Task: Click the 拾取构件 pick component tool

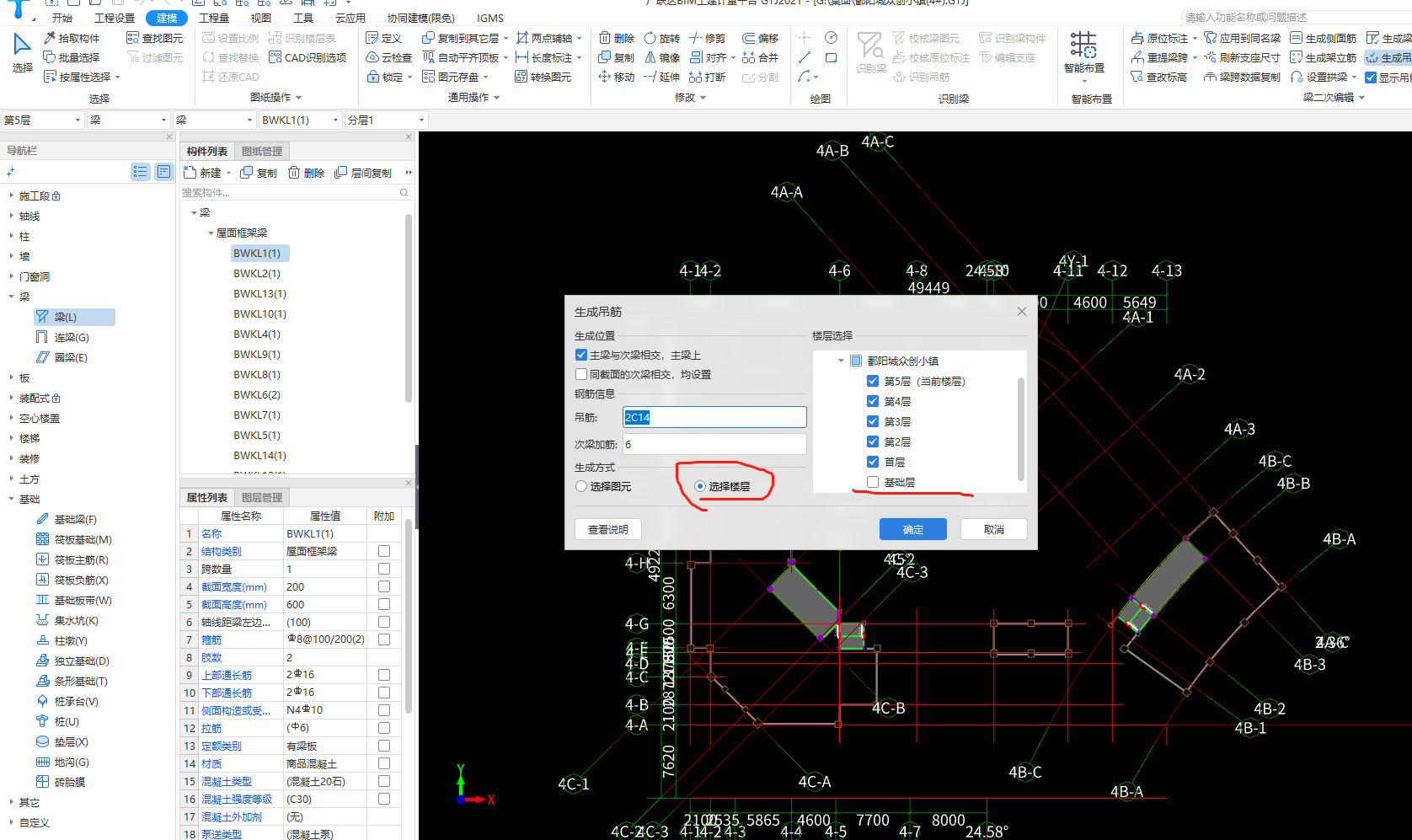Action: click(x=72, y=38)
